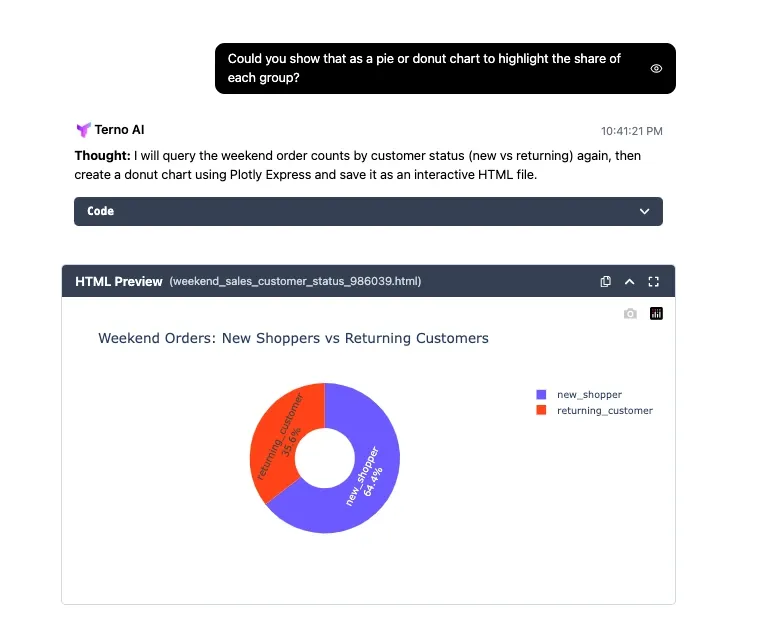Image resolution: width=769 pixels, height=624 pixels.
Task: Expand the Code section chevron
Action: (645, 211)
